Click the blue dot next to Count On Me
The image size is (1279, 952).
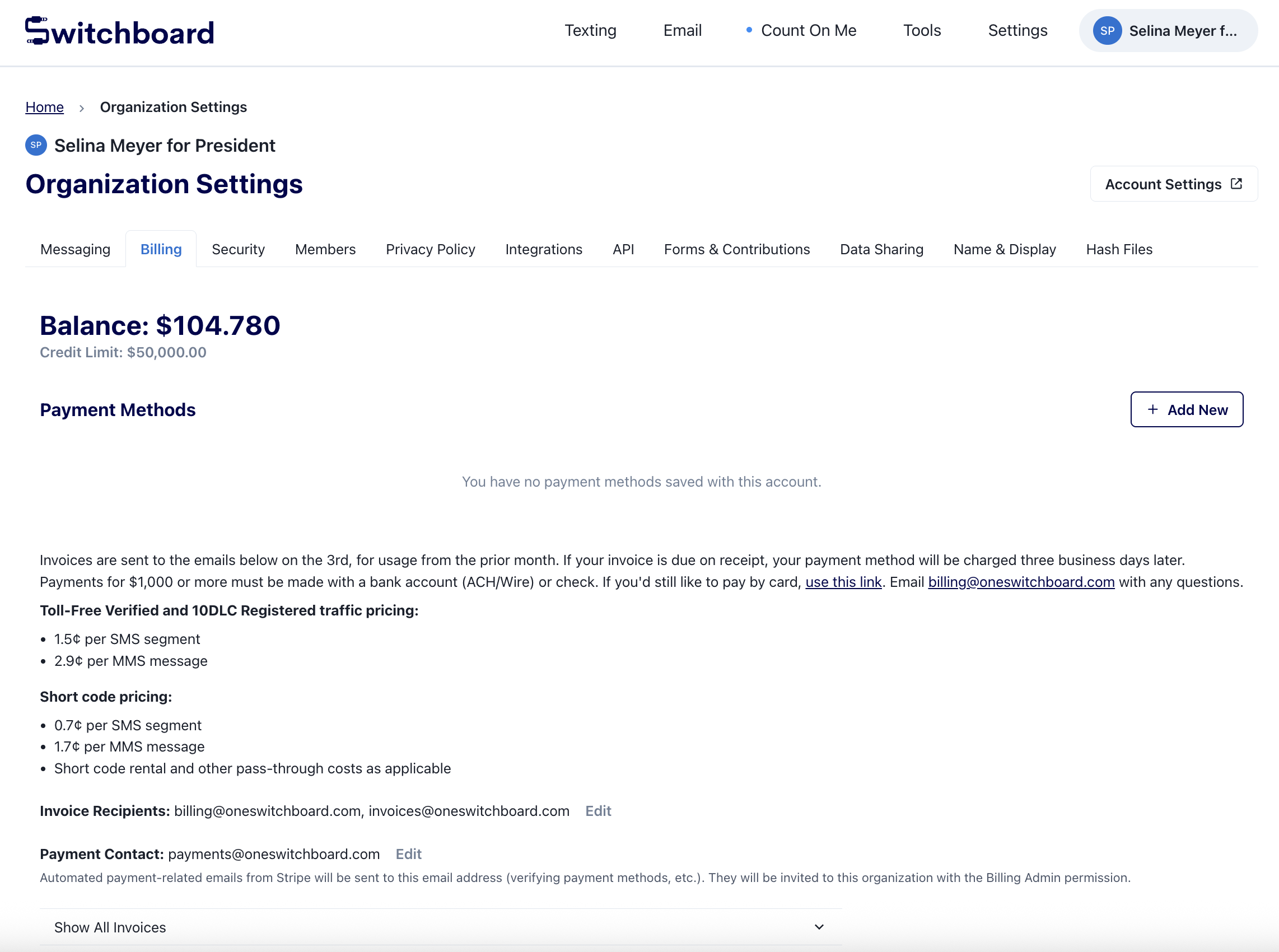coord(749,30)
